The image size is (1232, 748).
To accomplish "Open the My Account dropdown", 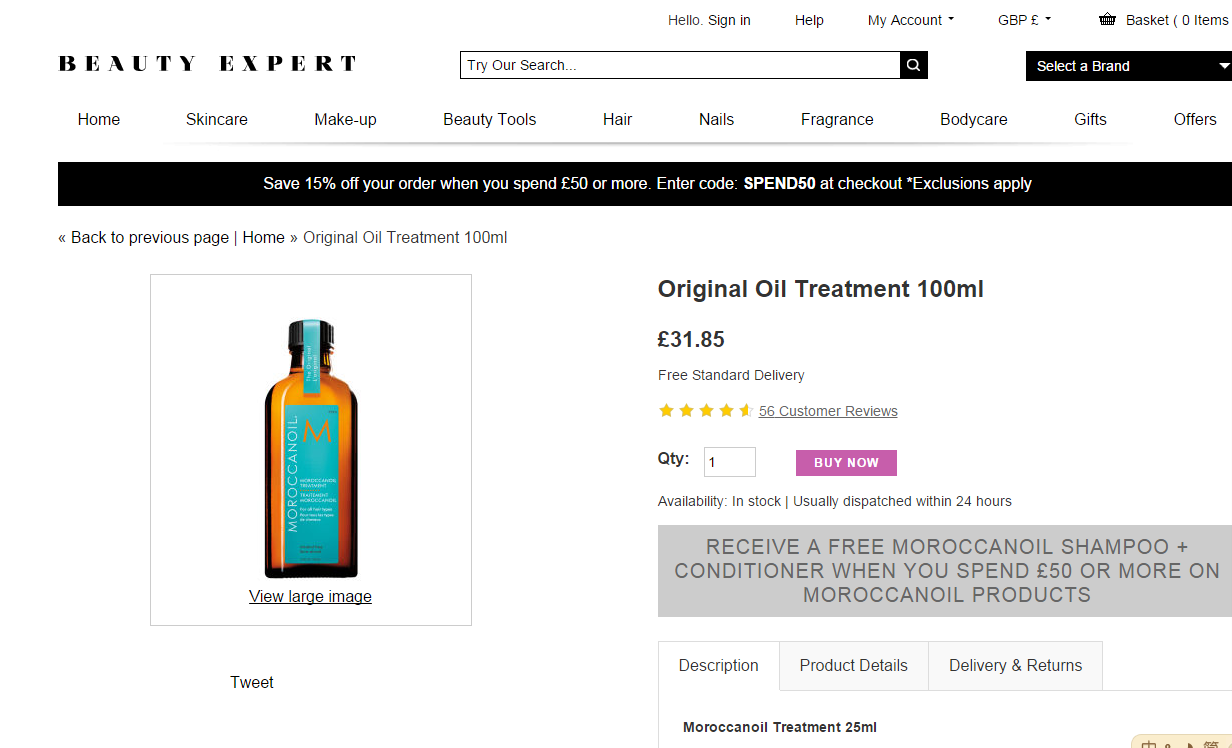I will pos(910,20).
